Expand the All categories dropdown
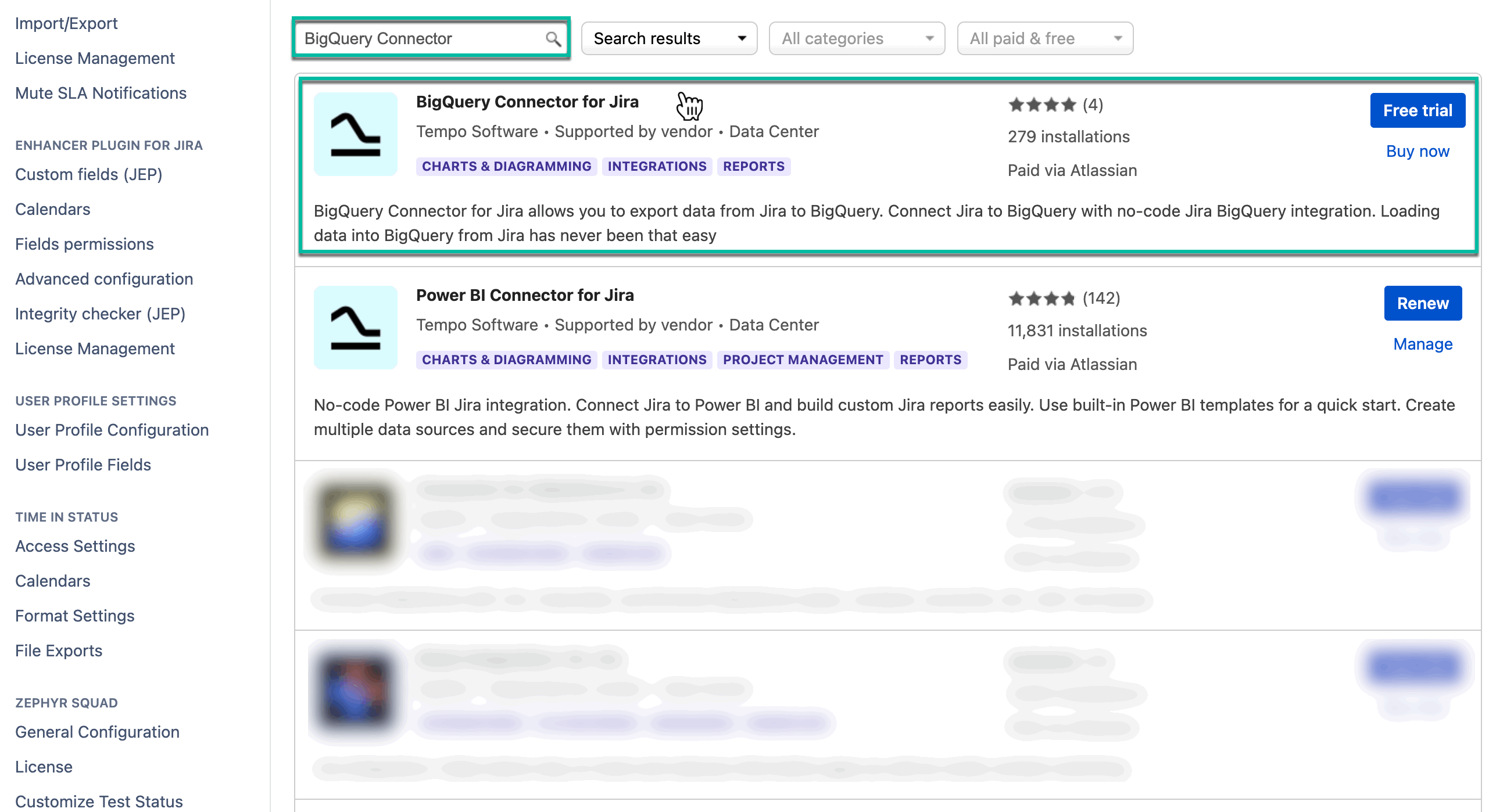 857,39
